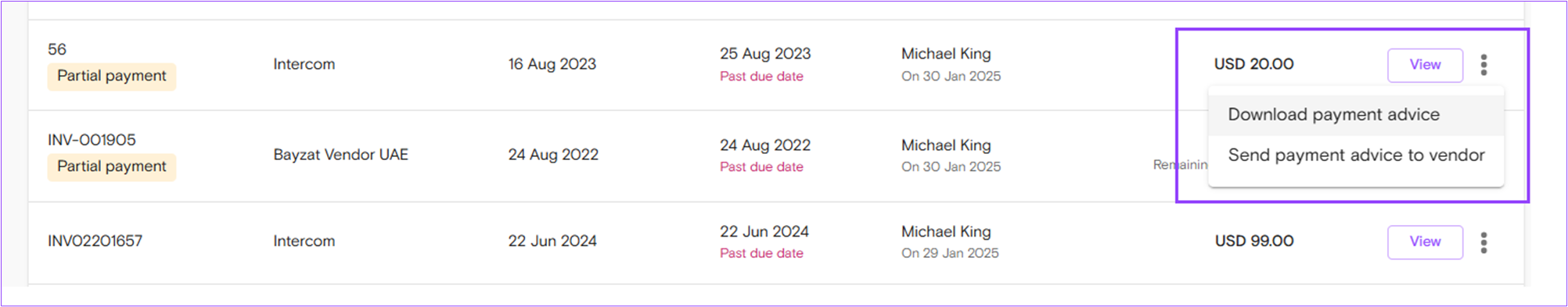
Task: Choose Send payment advice to vendor
Action: [x=1356, y=155]
